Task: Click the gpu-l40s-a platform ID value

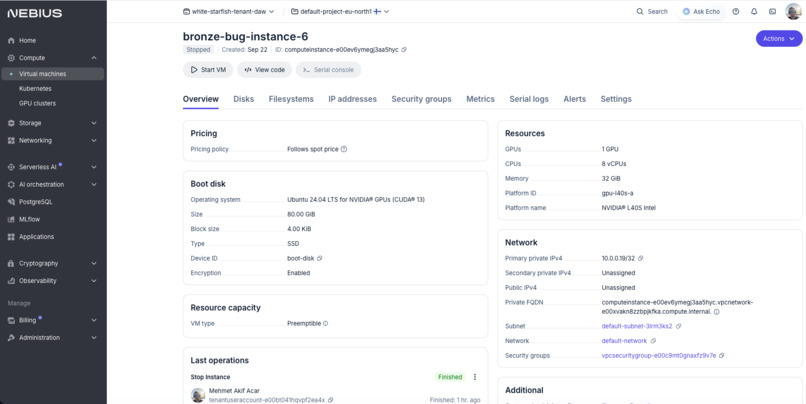Action: pyautogui.click(x=617, y=193)
